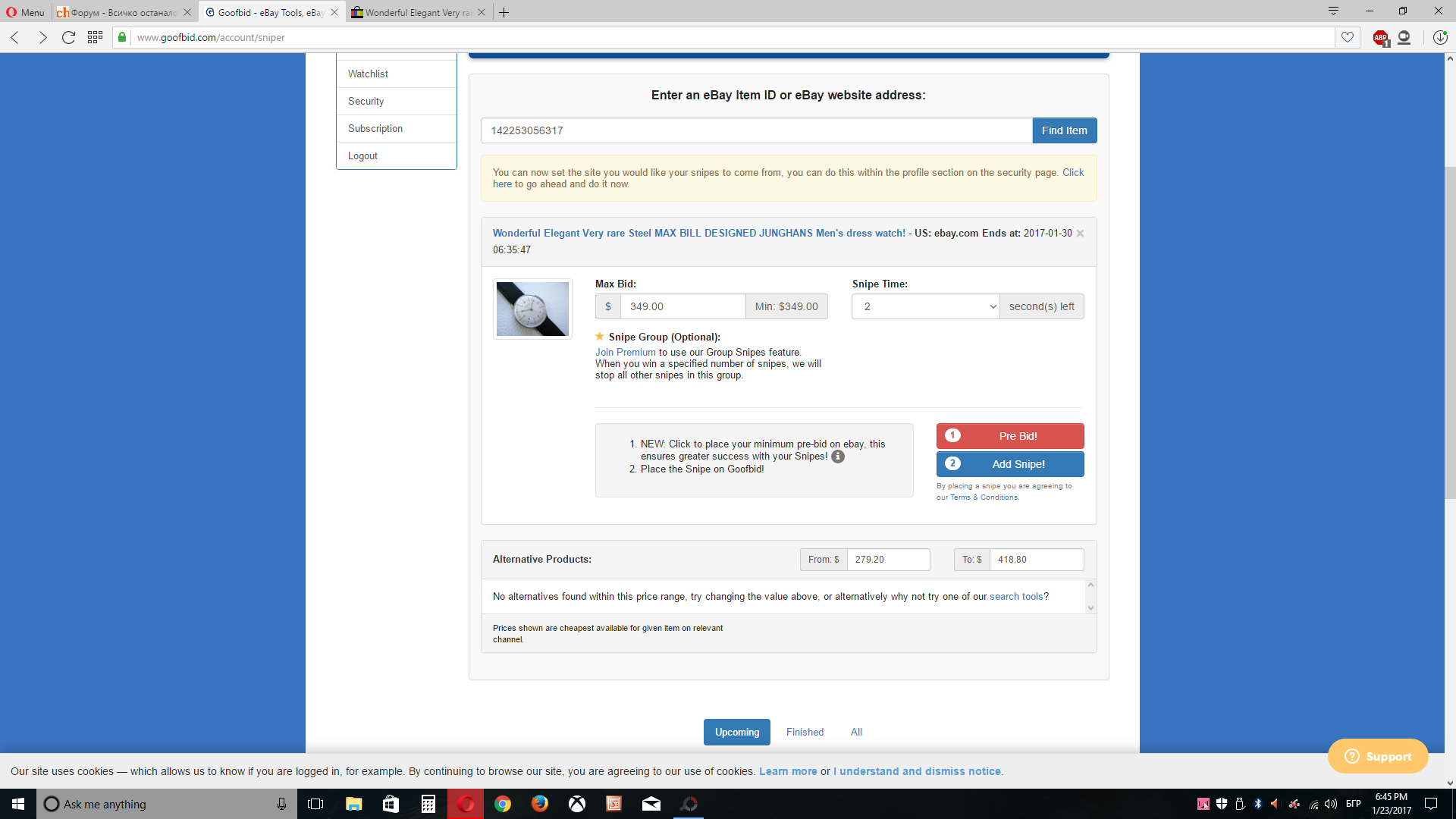This screenshot has height=819, width=1456.
Task: Click the page vertical scrollbar thumb
Action: pyautogui.click(x=1450, y=334)
